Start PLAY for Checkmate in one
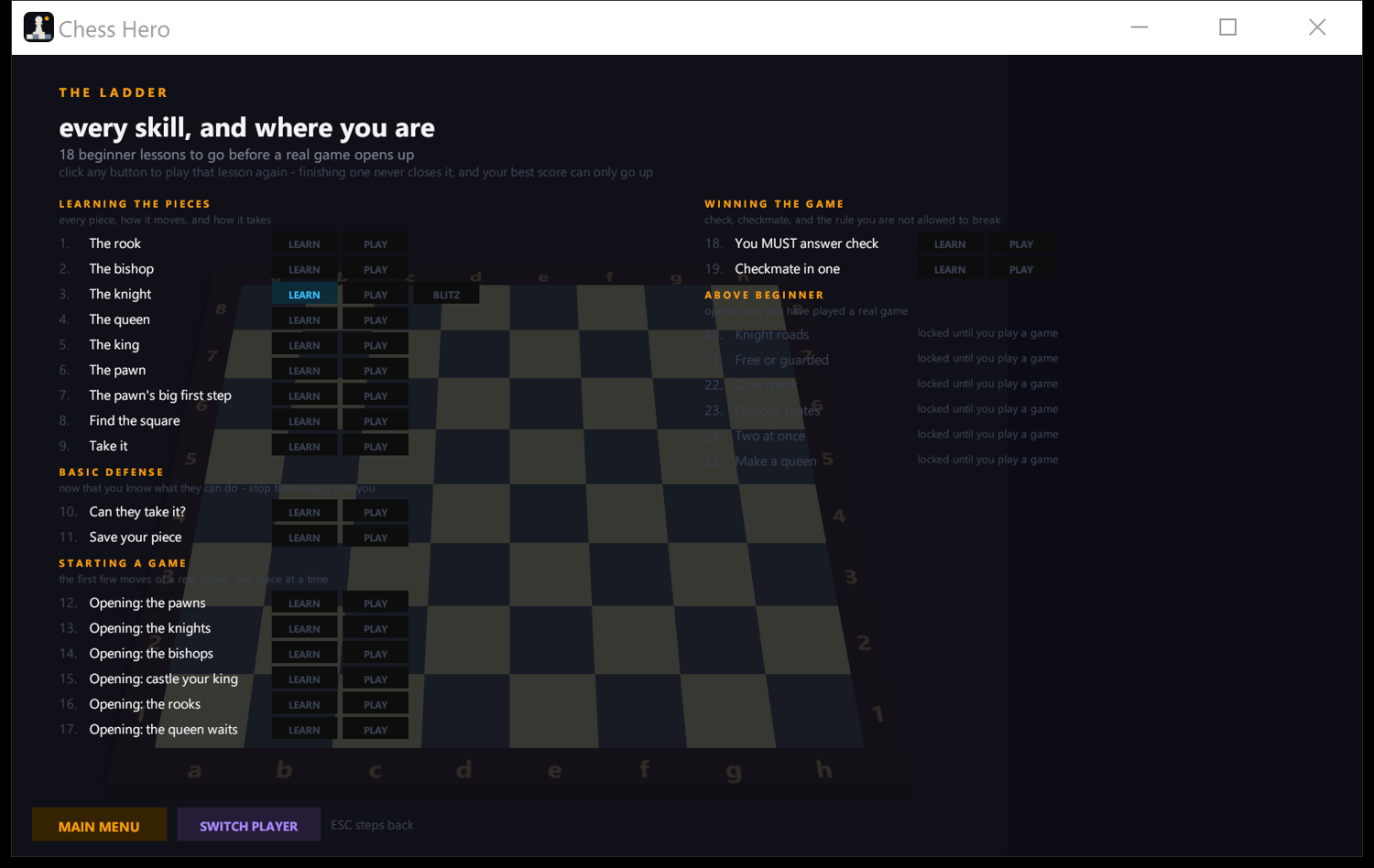 (x=1021, y=270)
